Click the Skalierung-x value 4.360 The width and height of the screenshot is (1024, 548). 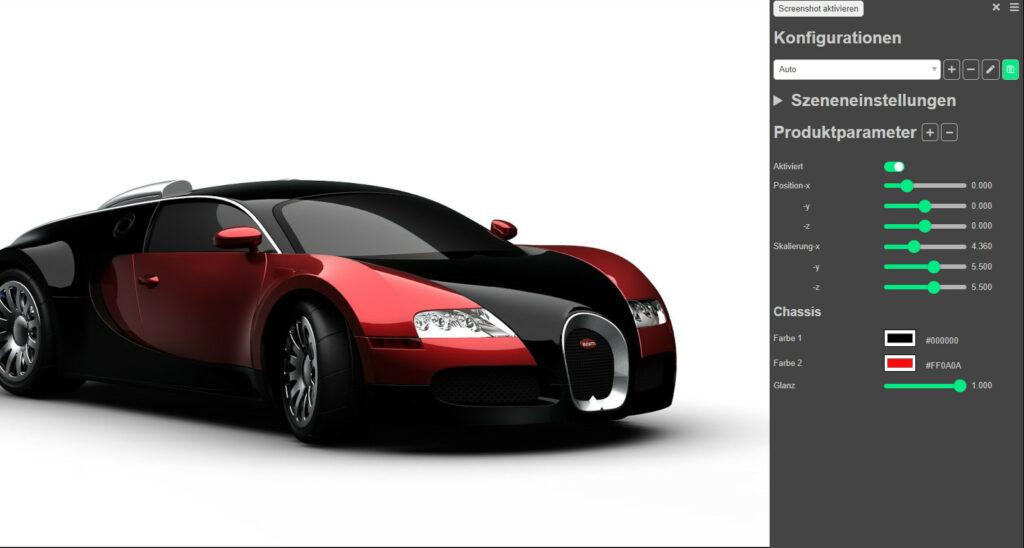point(982,246)
